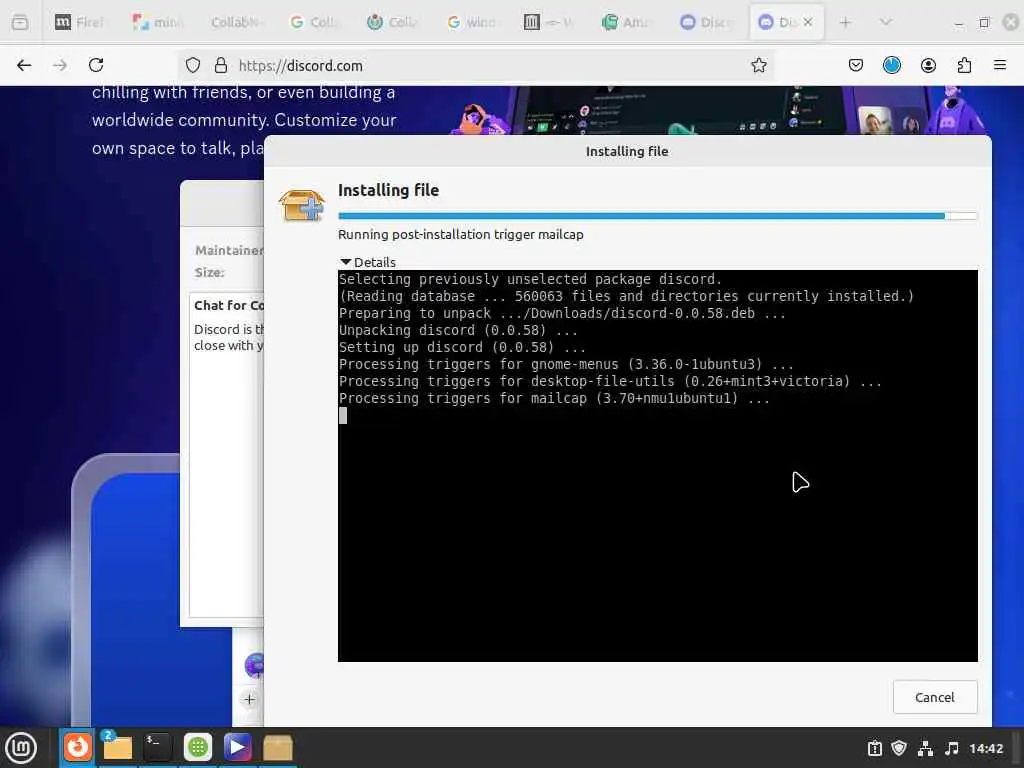
Task: Cancel the file installation
Action: [935, 697]
